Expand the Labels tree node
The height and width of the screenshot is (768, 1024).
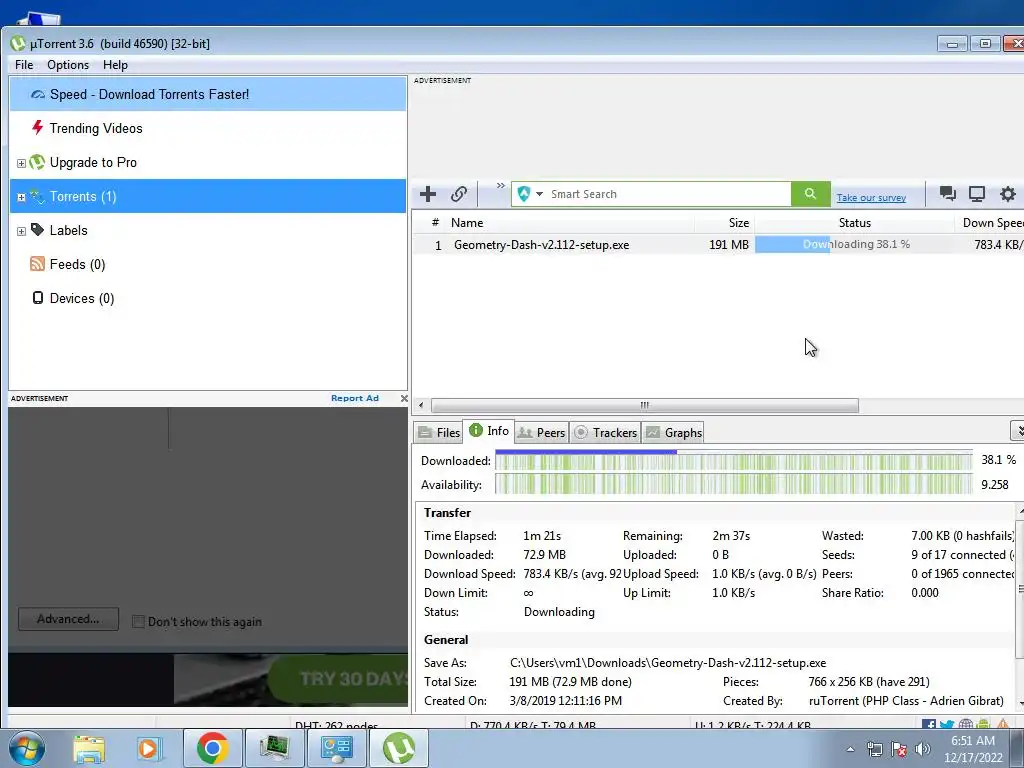(21, 231)
